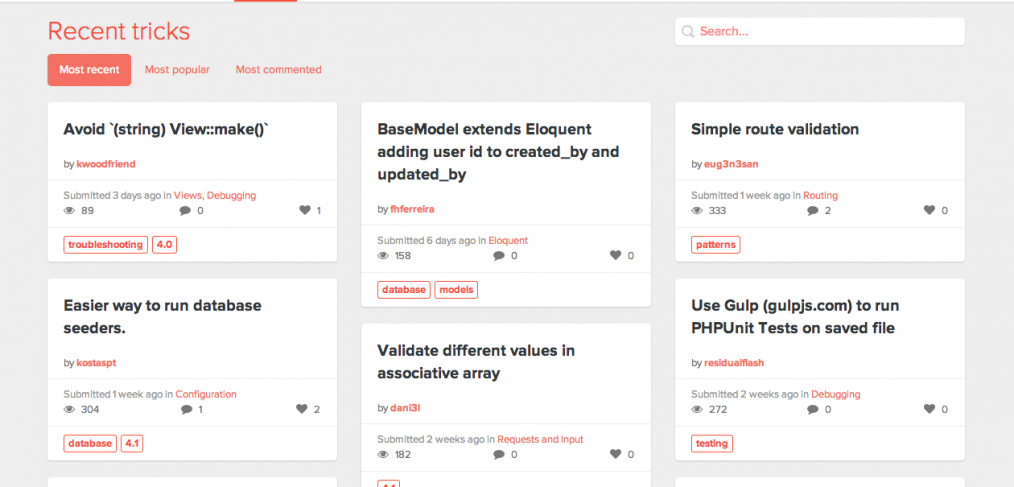Click views eye icon on Simple route validation card
The height and width of the screenshot is (487, 1014).
pos(697,210)
